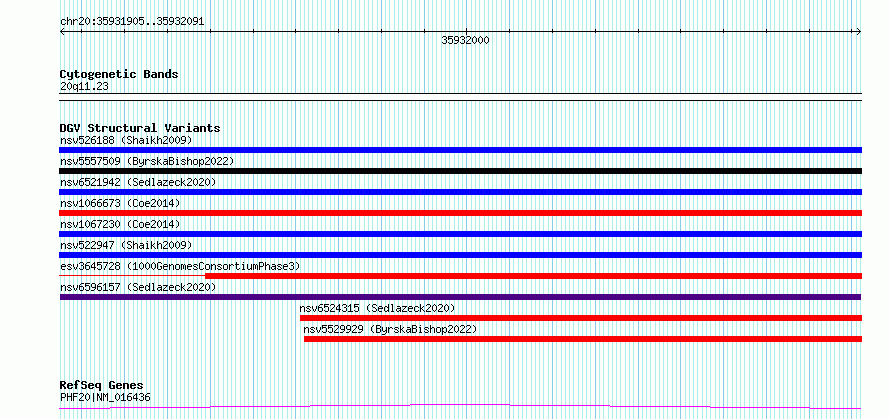890x419 pixels.
Task: Open nsv526188 (Shaikh2009) variant label
Action: click(x=126, y=140)
